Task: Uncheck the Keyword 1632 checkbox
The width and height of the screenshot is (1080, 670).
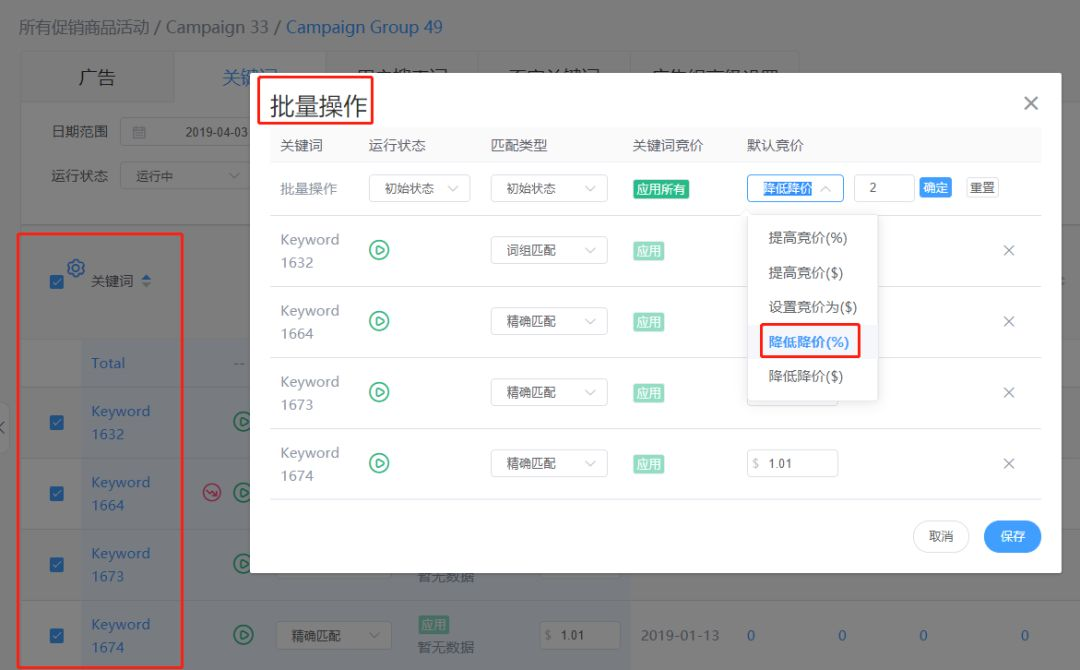Action: click(x=57, y=422)
